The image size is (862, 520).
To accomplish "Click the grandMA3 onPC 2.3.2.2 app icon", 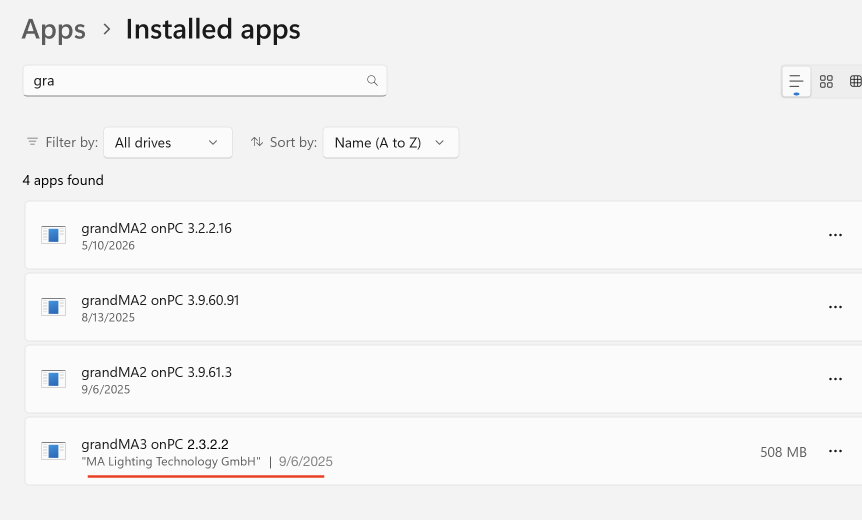I will (53, 451).
